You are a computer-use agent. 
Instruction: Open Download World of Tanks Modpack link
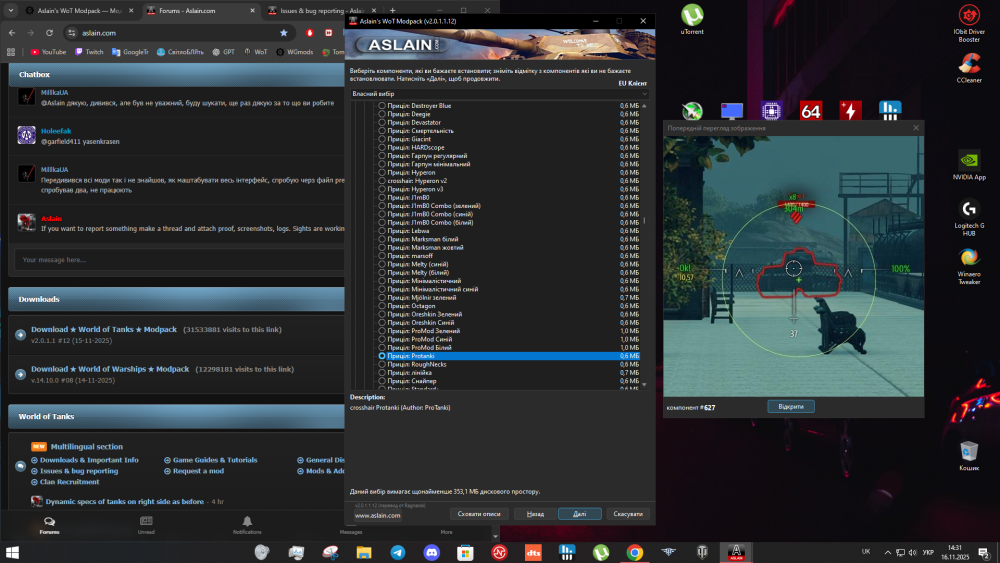104,330
